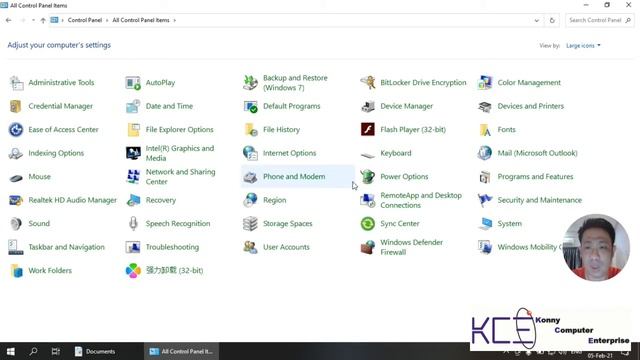The image size is (640, 360).
Task: Click the Up one level arrow
Action: pyautogui.click(x=43, y=20)
